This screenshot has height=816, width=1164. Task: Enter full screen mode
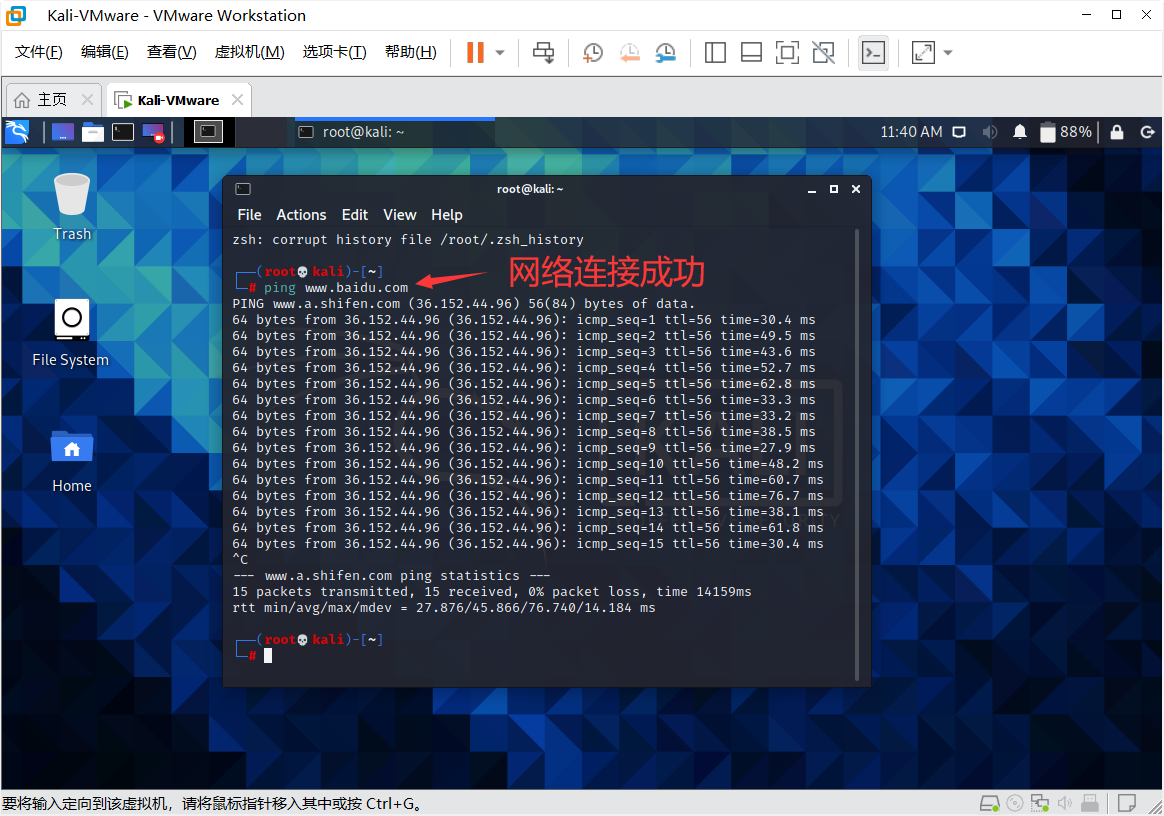(x=788, y=53)
